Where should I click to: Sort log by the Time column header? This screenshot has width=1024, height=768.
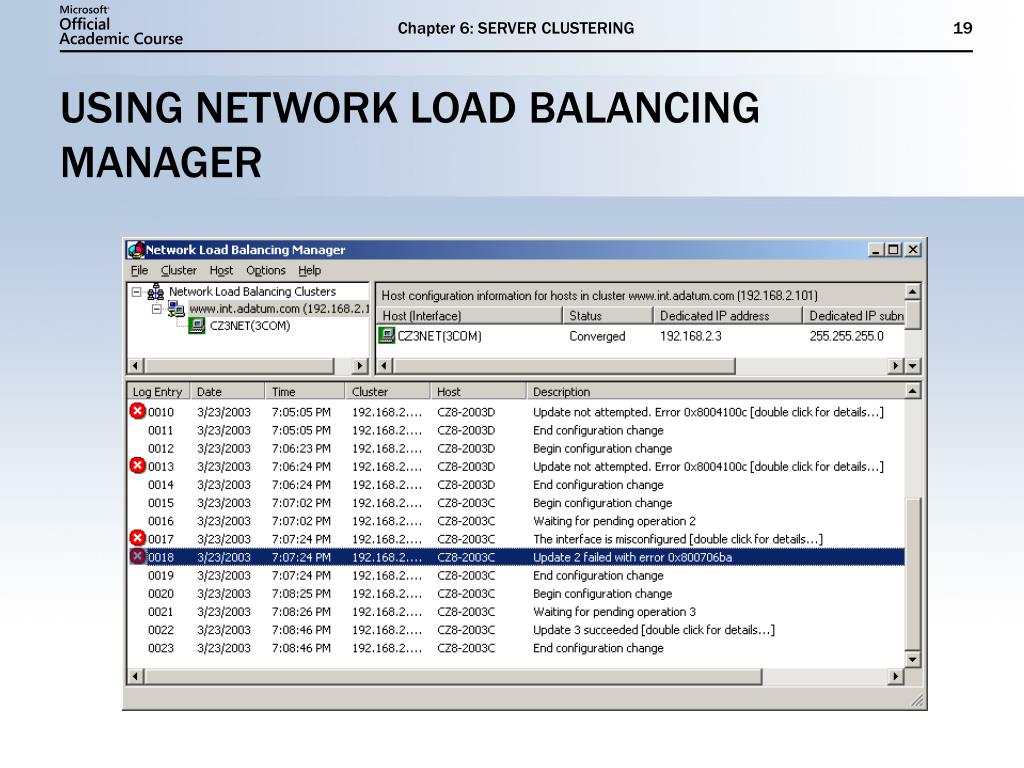305,392
